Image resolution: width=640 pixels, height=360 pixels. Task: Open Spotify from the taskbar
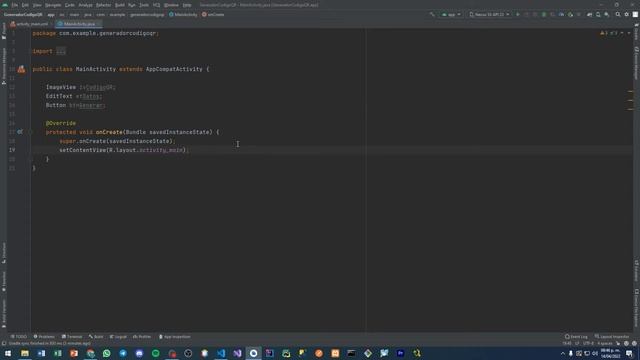tap(156, 353)
